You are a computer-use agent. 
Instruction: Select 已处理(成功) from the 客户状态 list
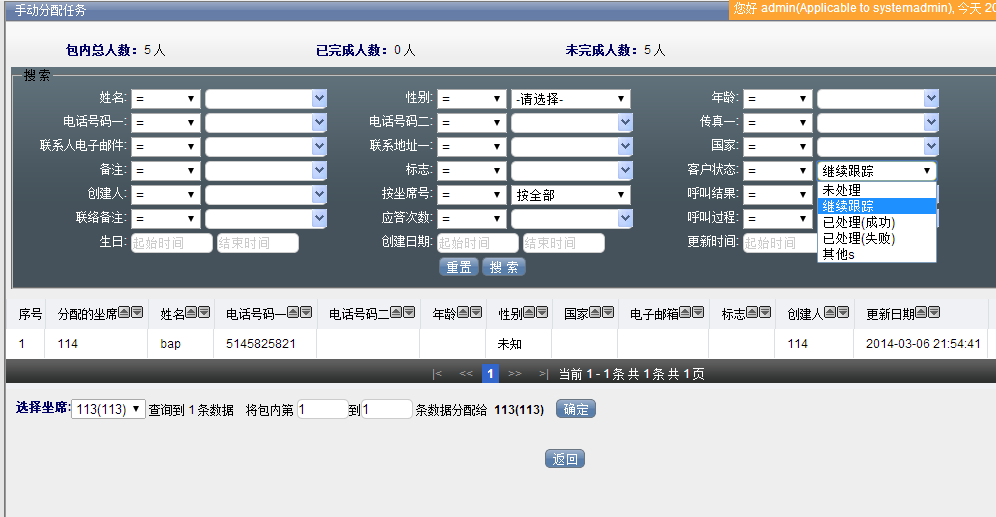858,222
